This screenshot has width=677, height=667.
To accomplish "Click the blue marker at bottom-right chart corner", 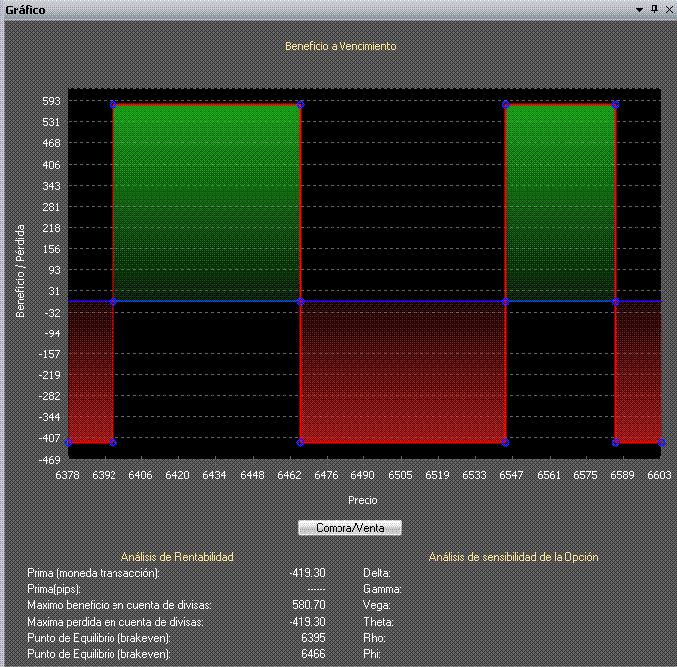I will (x=661, y=442).
